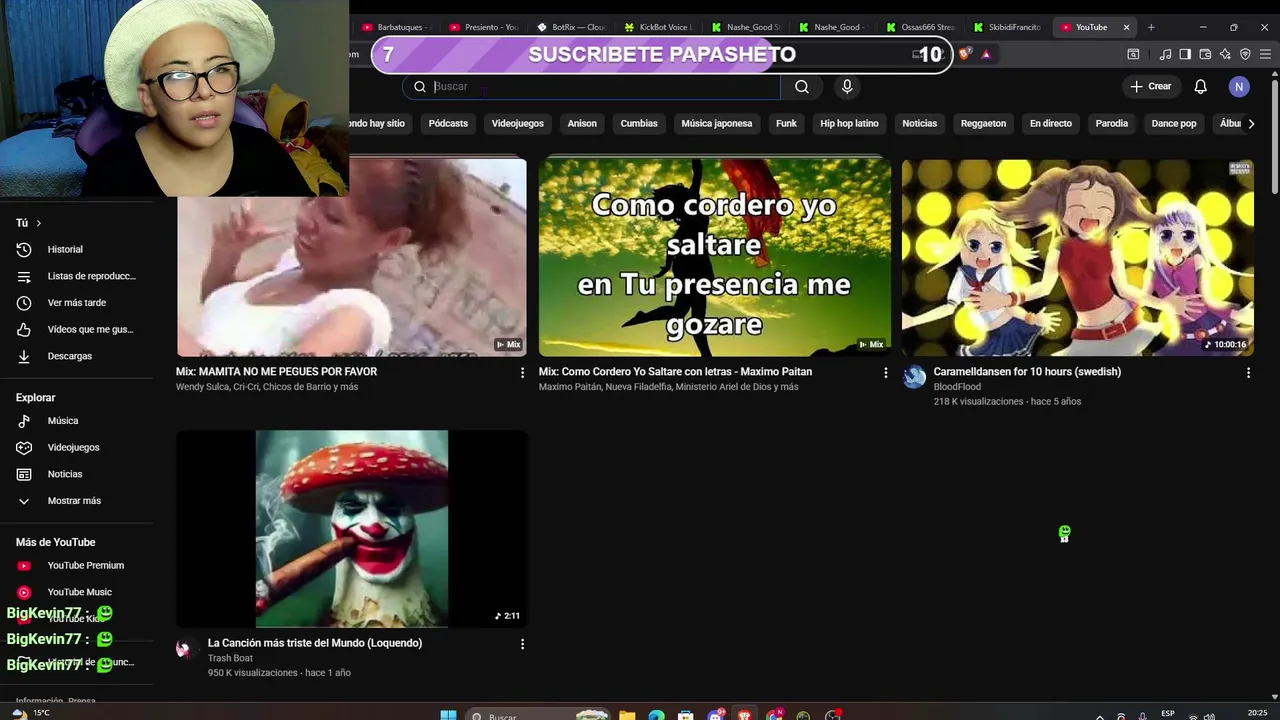Click title Mix: MAMITA NO ME PEGUES

pos(276,372)
